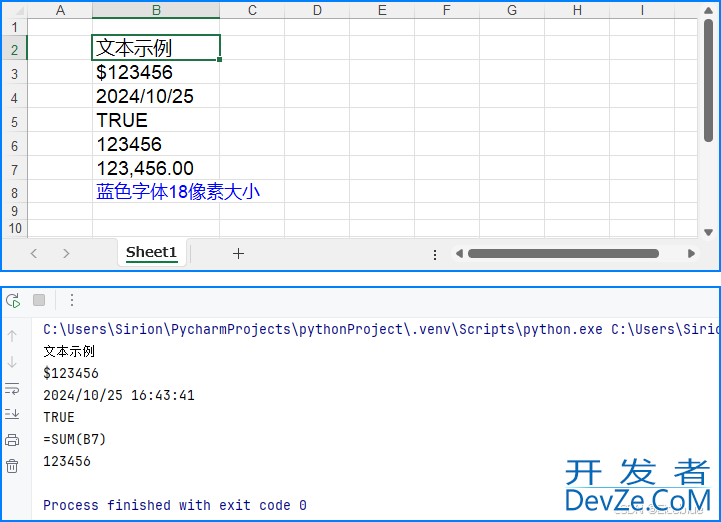Select column H header

(x=577, y=10)
